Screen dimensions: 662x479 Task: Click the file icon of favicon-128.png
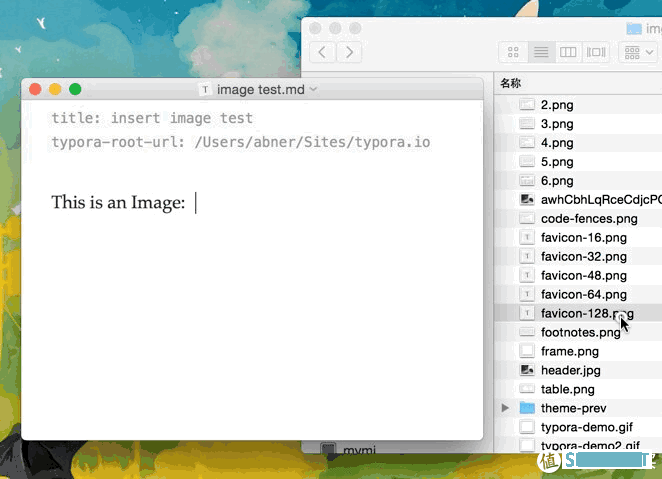tap(527, 313)
